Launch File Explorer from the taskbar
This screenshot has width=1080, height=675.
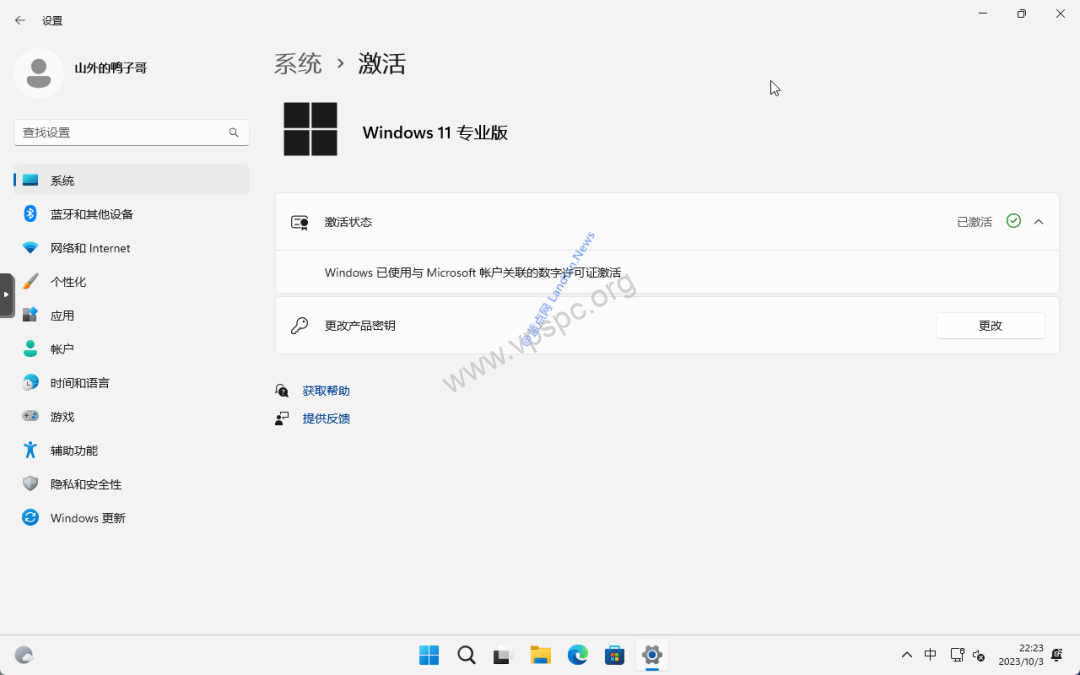tap(541, 655)
